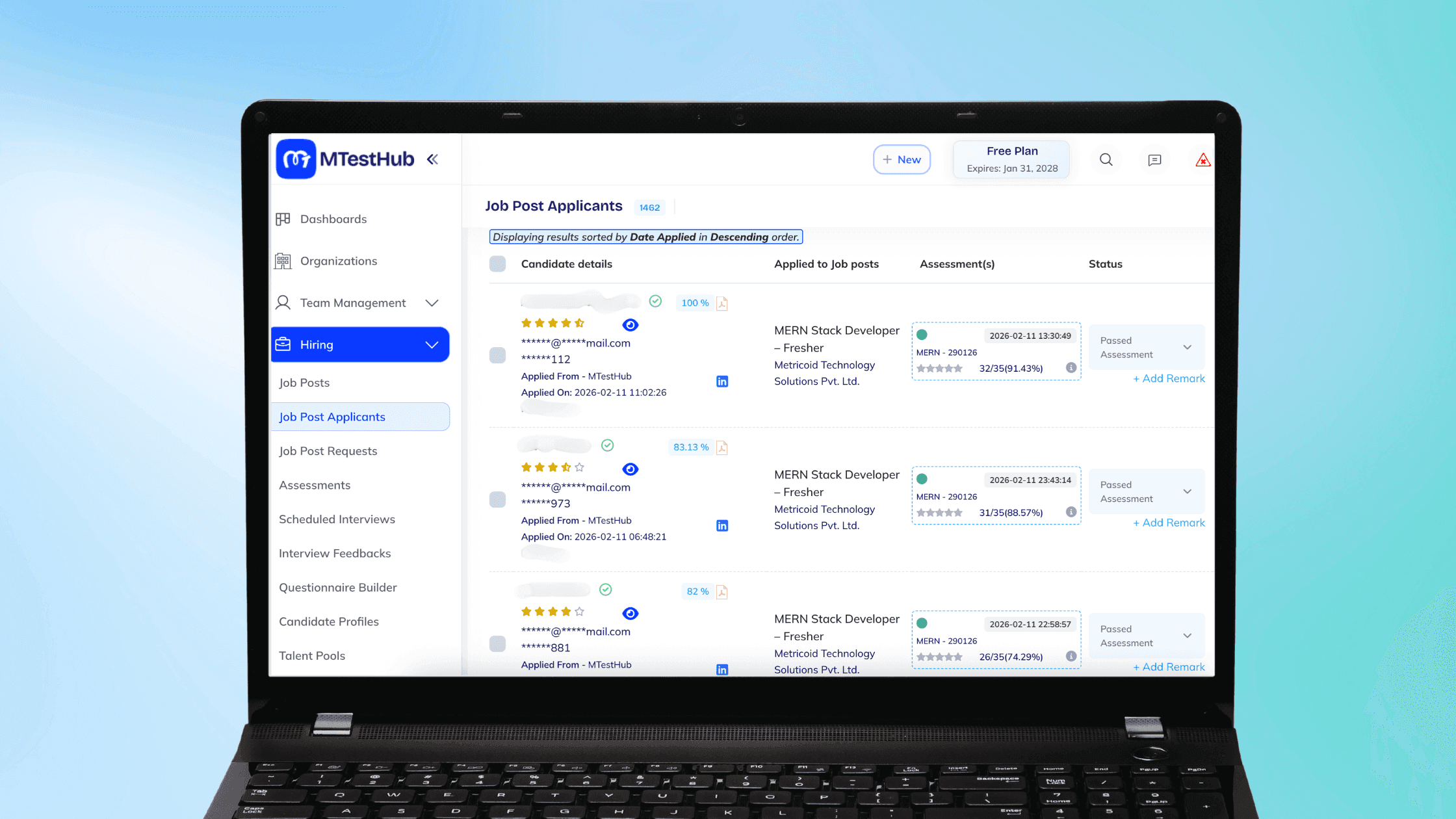Image resolution: width=1456 pixels, height=819 pixels.
Task: Open Passed Assessment dropdown for first applicant
Action: tap(1146, 348)
